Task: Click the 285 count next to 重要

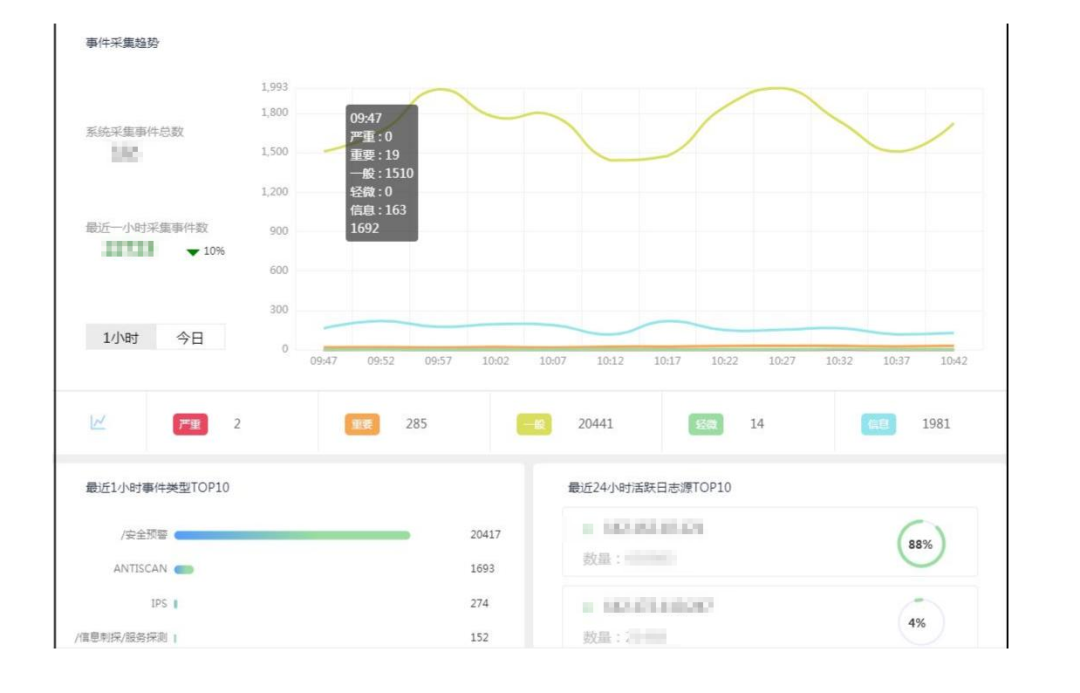Action: [x=416, y=424]
